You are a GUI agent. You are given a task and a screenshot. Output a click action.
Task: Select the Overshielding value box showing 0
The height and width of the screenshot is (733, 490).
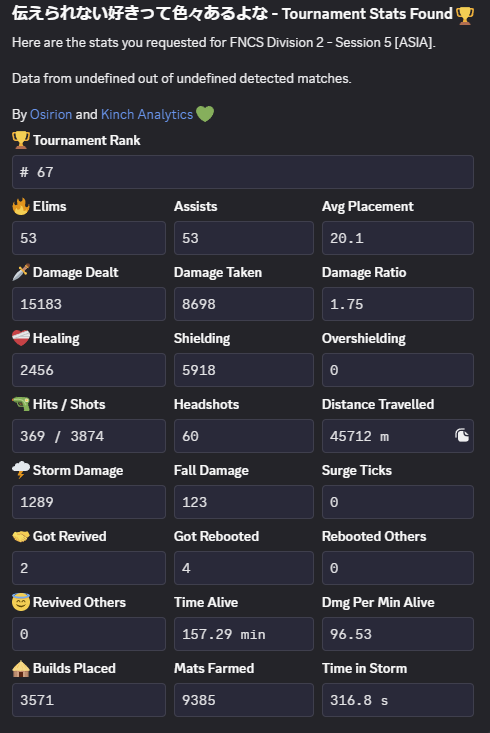tap(398, 370)
